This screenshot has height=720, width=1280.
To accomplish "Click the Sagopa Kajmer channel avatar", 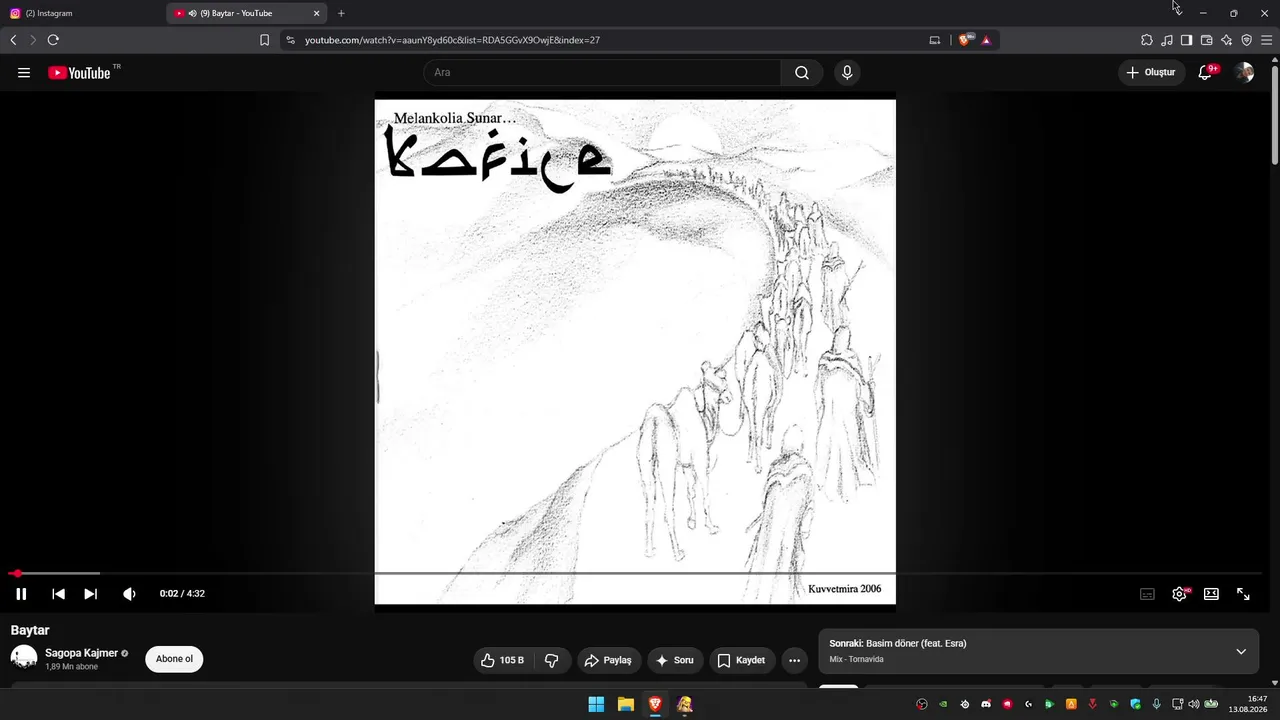I will tap(24, 658).
